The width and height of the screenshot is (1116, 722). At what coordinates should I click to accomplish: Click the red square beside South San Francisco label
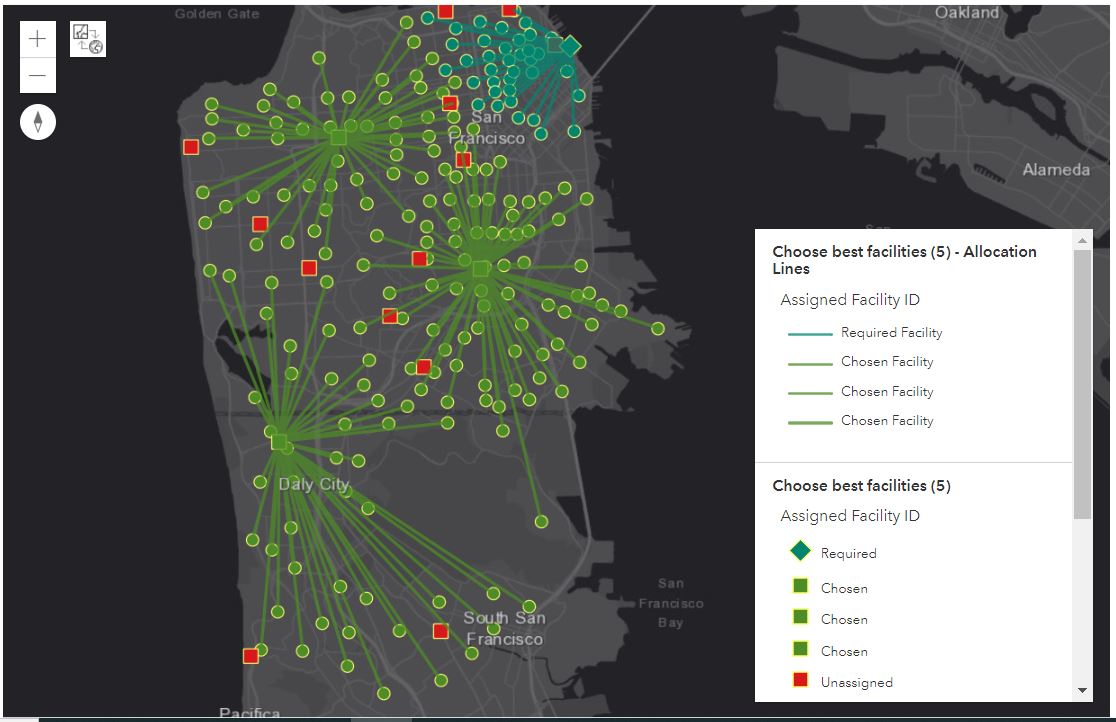[440, 631]
